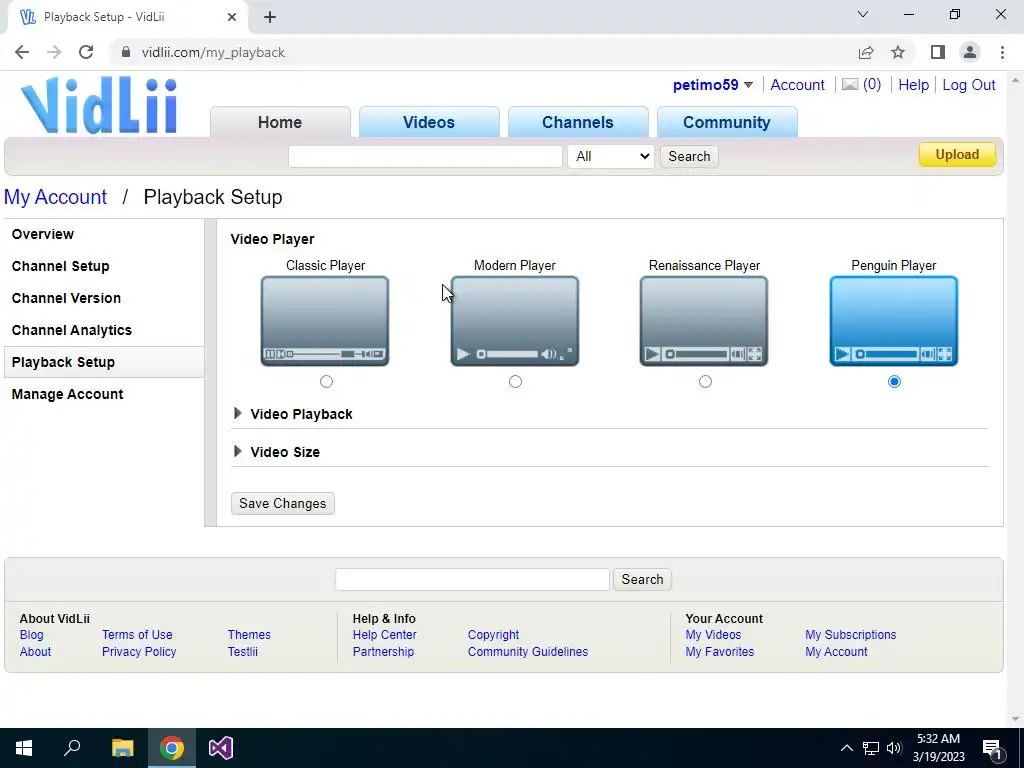Open the tab search chevron
Screen dimensions: 1024x768
(863, 14)
